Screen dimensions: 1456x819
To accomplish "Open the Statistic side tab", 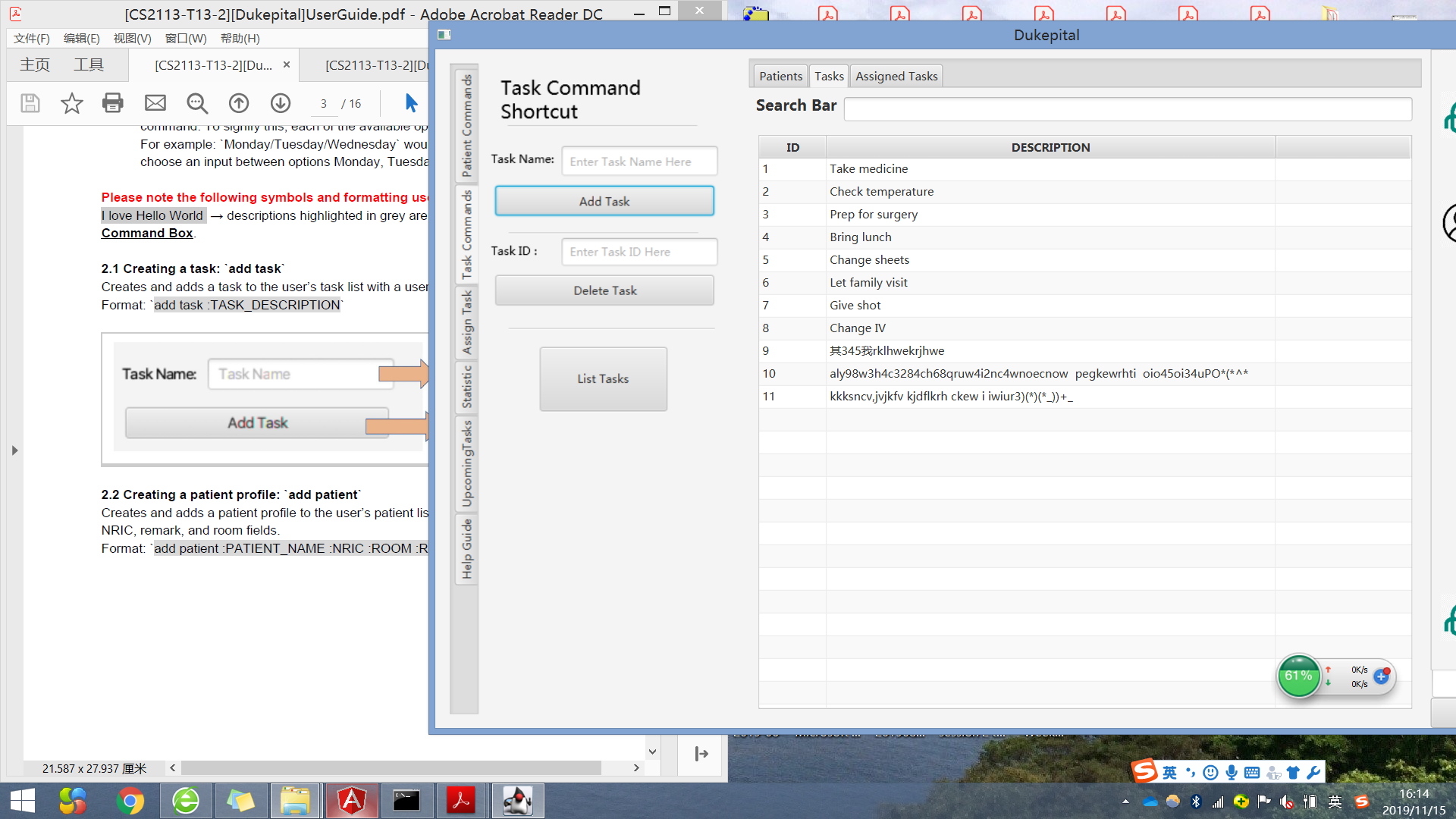I will click(x=466, y=387).
